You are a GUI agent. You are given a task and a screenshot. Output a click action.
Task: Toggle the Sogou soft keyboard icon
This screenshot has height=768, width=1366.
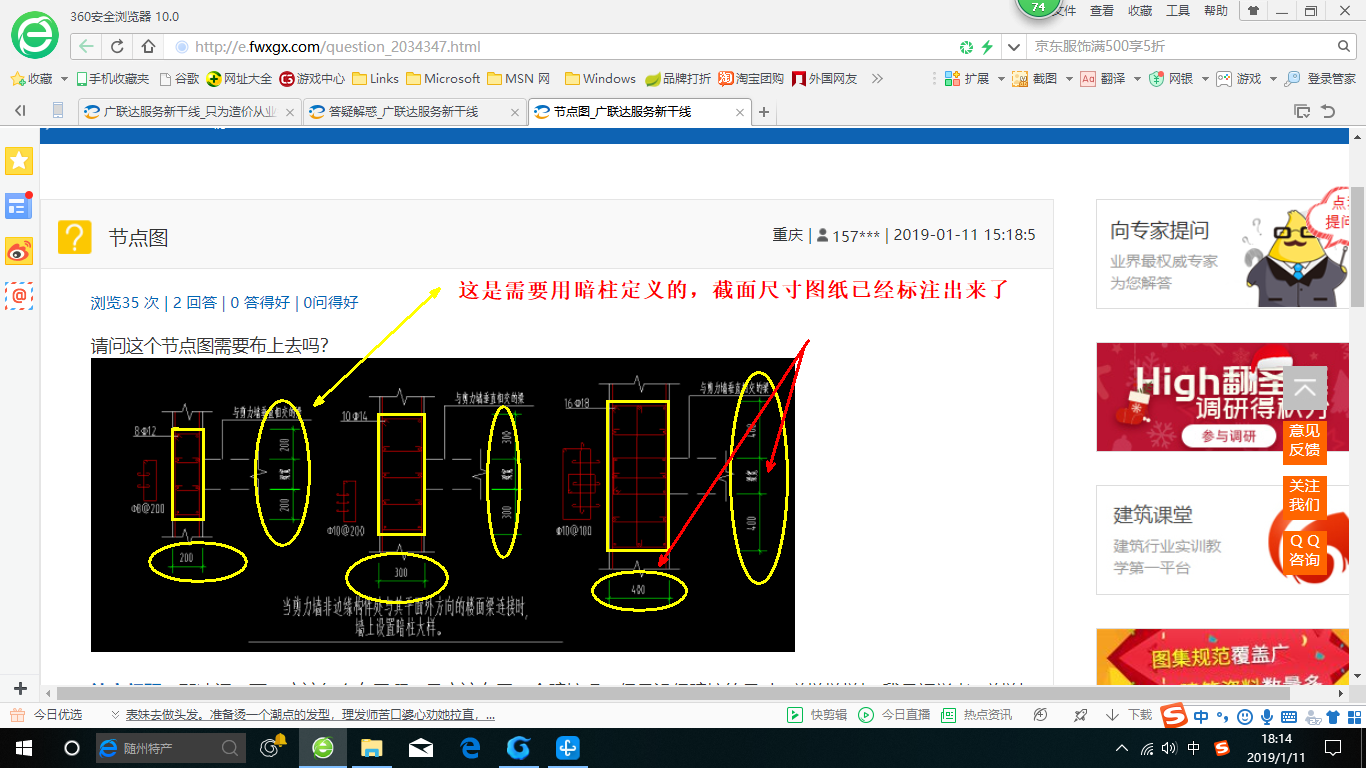click(1288, 716)
